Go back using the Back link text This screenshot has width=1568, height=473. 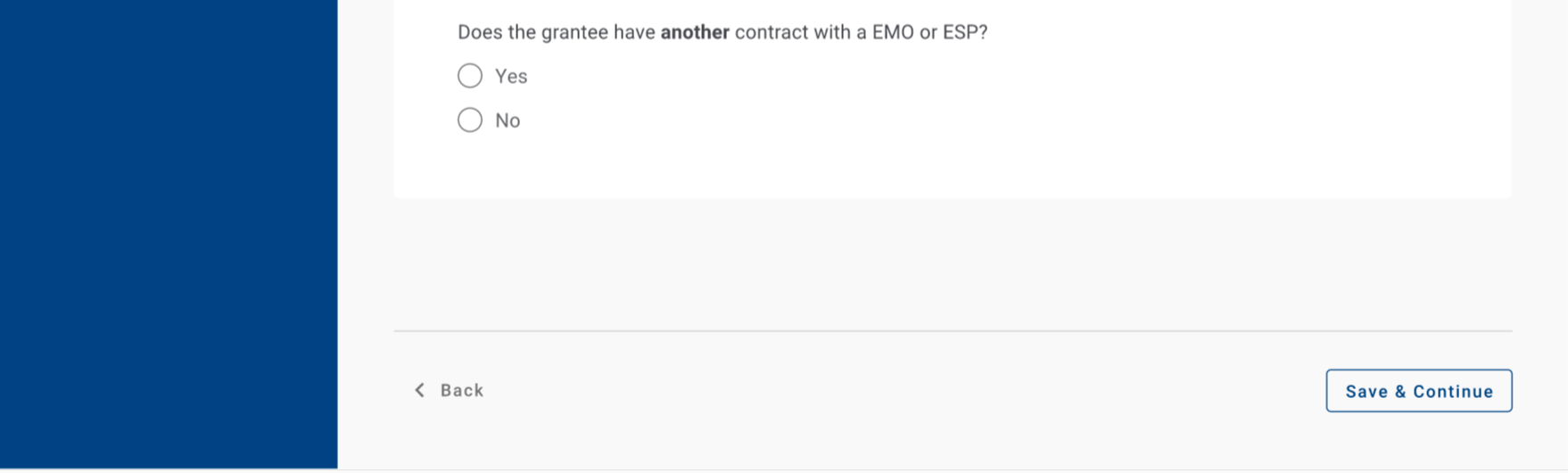coord(462,390)
